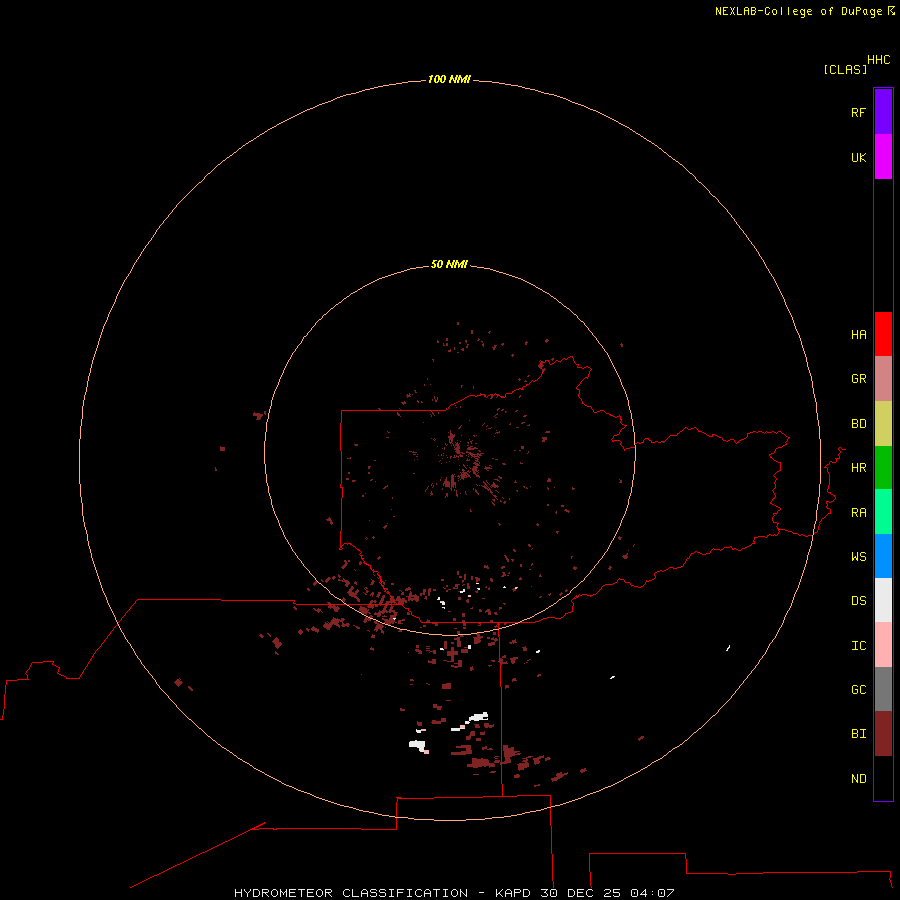Click the UK magenta legend swatch
The image size is (900, 900).
pos(883,157)
